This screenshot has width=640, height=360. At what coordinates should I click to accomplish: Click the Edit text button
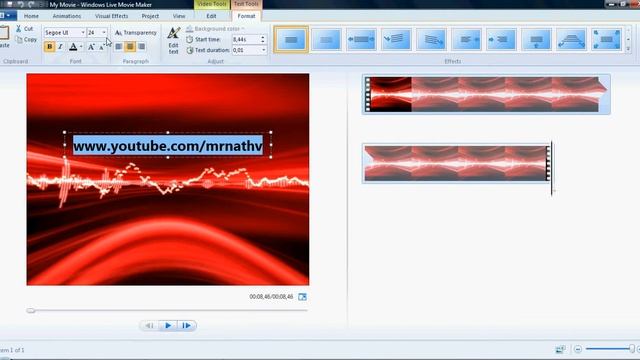(173, 40)
